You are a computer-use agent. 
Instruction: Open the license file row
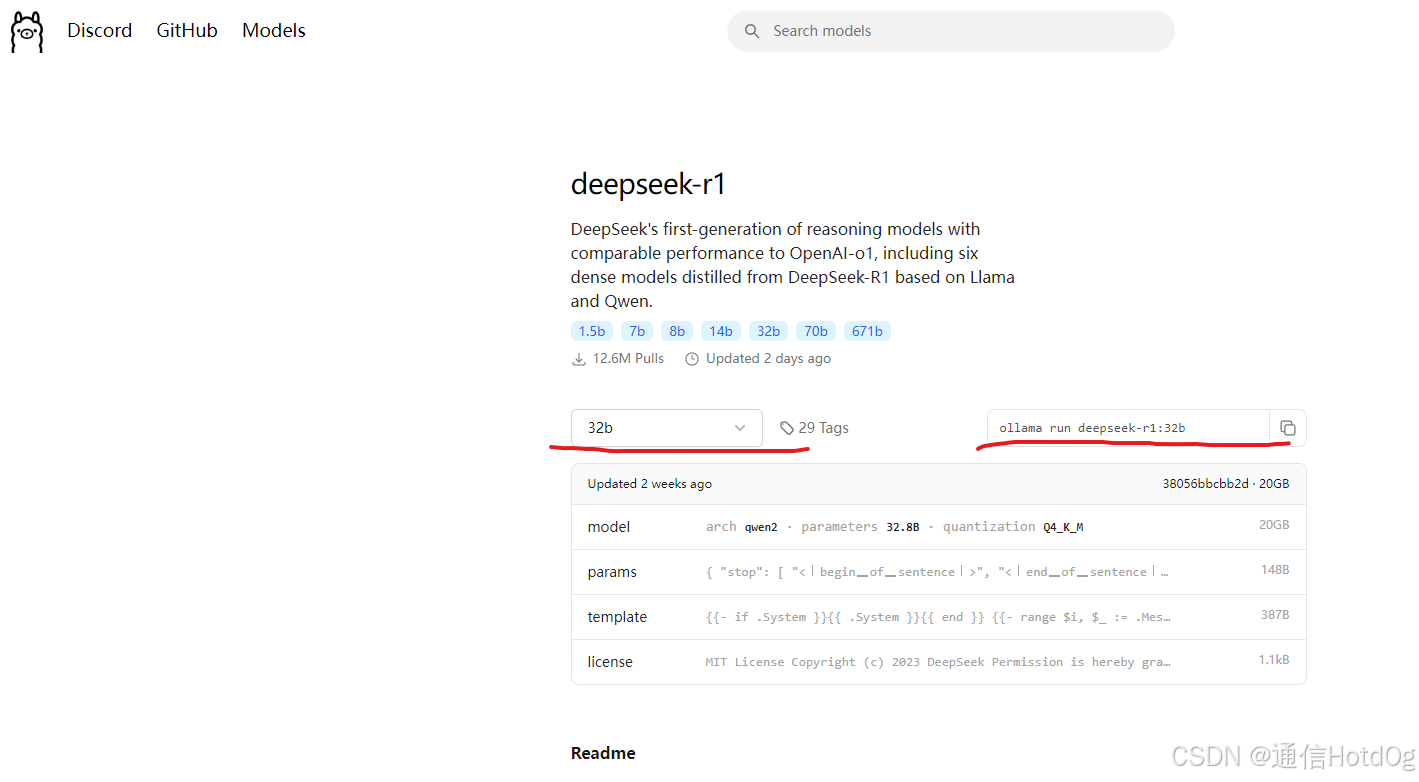click(x=938, y=662)
